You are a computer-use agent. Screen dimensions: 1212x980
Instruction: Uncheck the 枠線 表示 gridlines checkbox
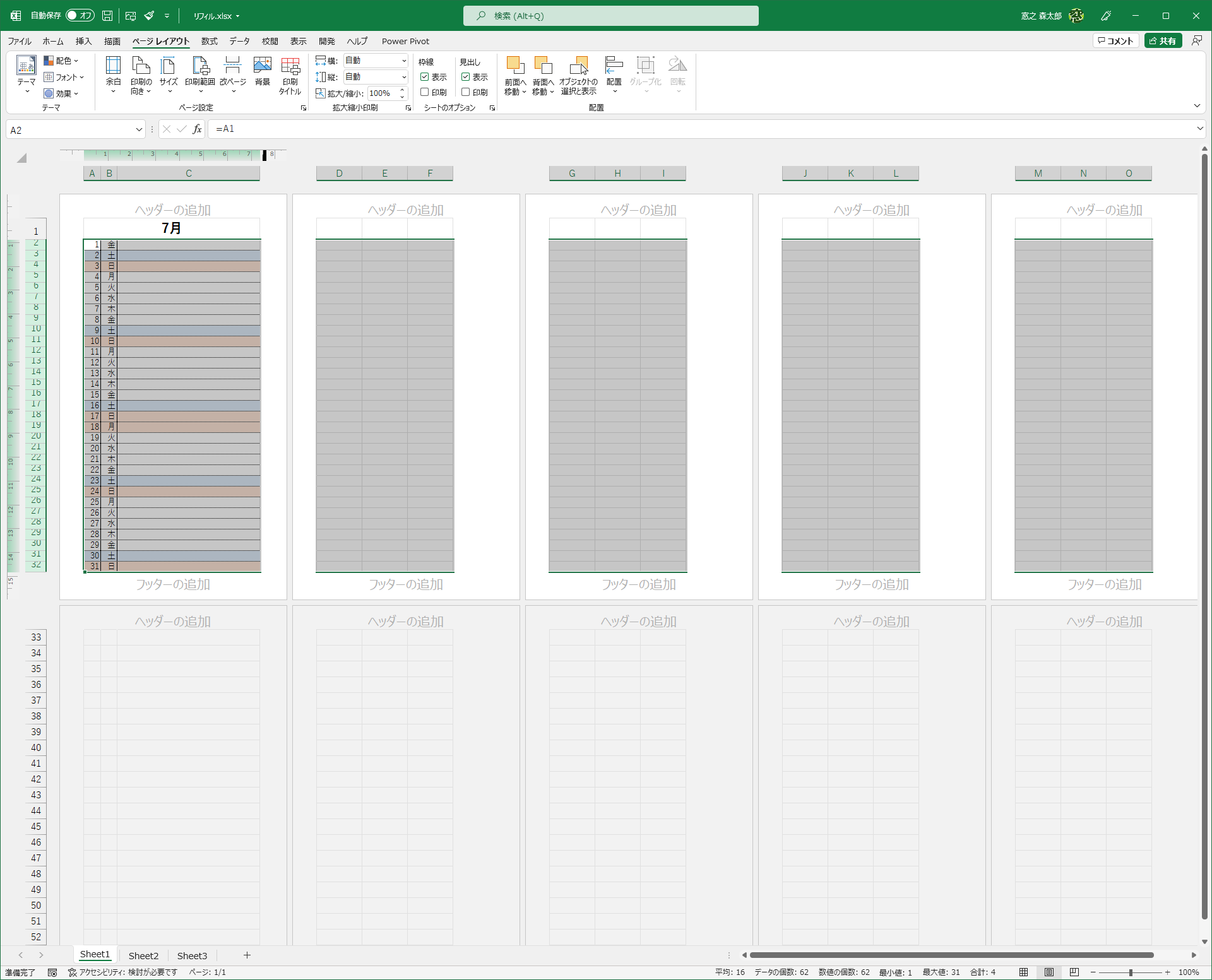425,77
